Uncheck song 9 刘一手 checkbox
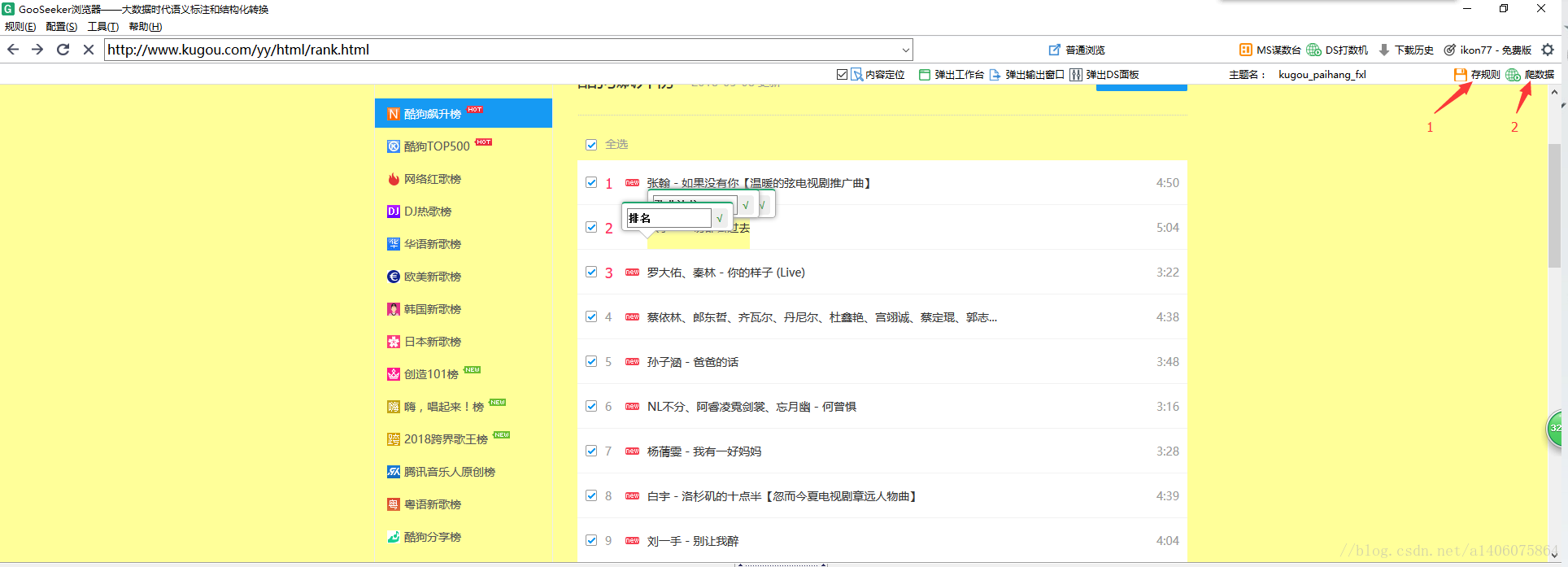Screen dimensions: 1568x567 591,540
